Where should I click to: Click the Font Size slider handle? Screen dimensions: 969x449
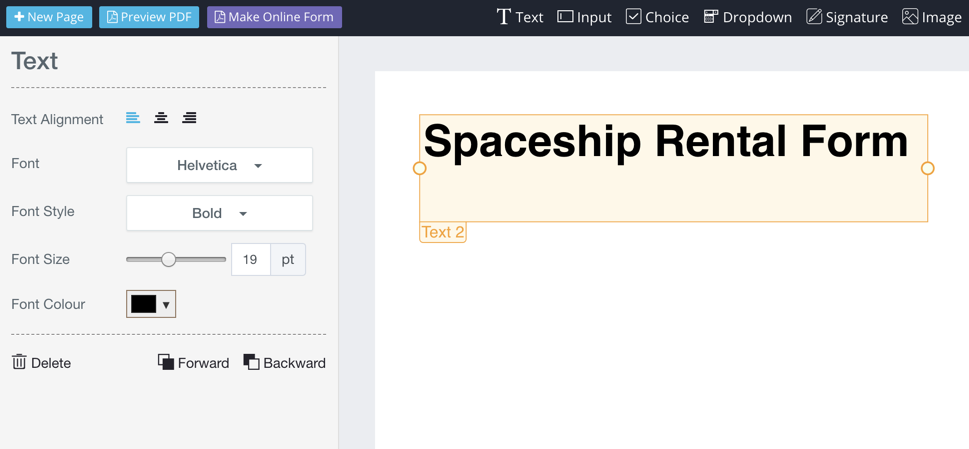(x=169, y=260)
